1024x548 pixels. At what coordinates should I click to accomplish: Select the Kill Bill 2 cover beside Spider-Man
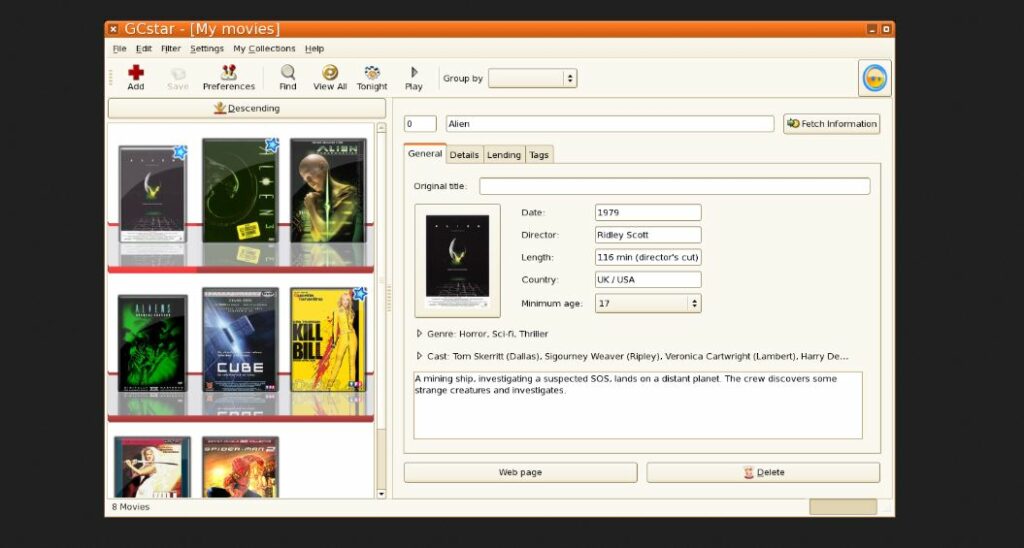click(x=152, y=467)
